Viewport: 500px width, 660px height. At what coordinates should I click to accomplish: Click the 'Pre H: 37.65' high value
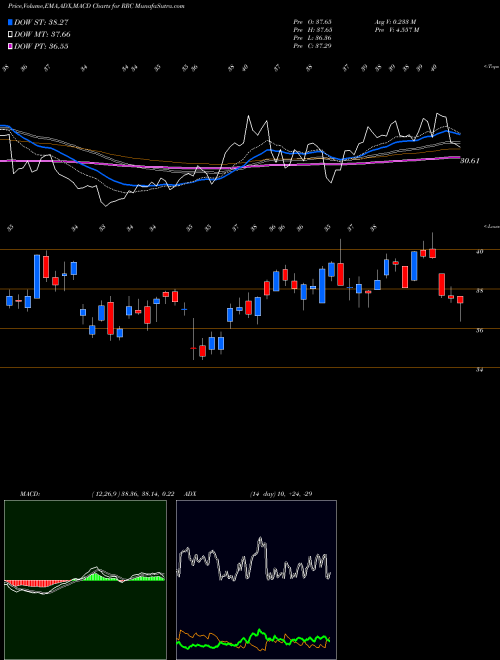pos(313,30)
